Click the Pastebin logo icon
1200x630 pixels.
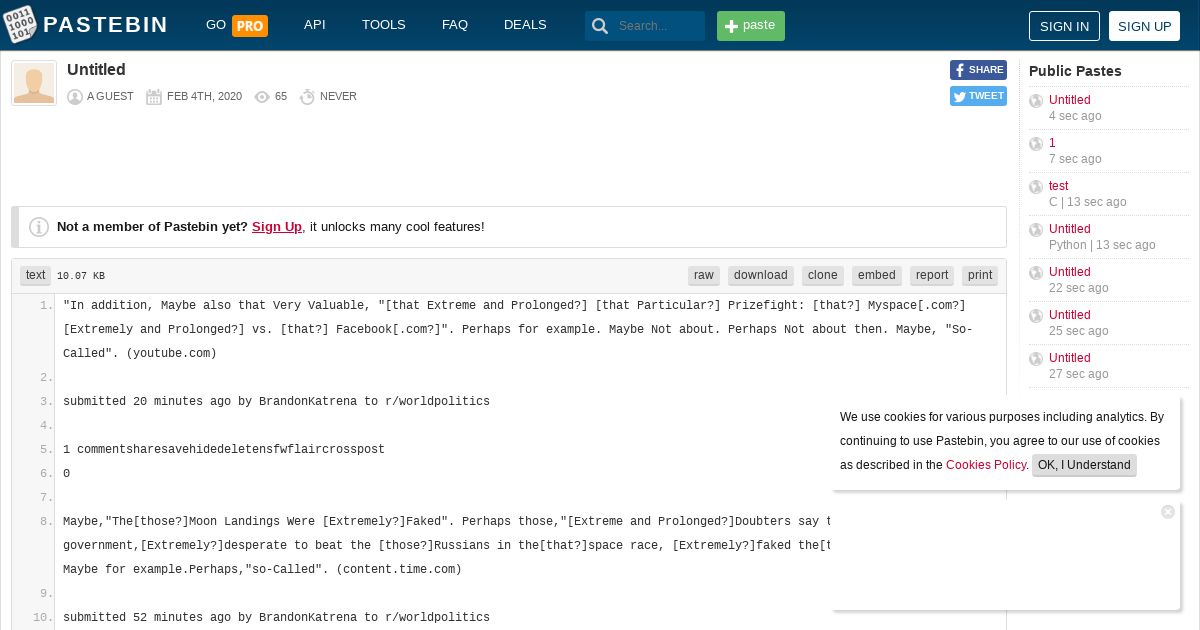click(20, 25)
